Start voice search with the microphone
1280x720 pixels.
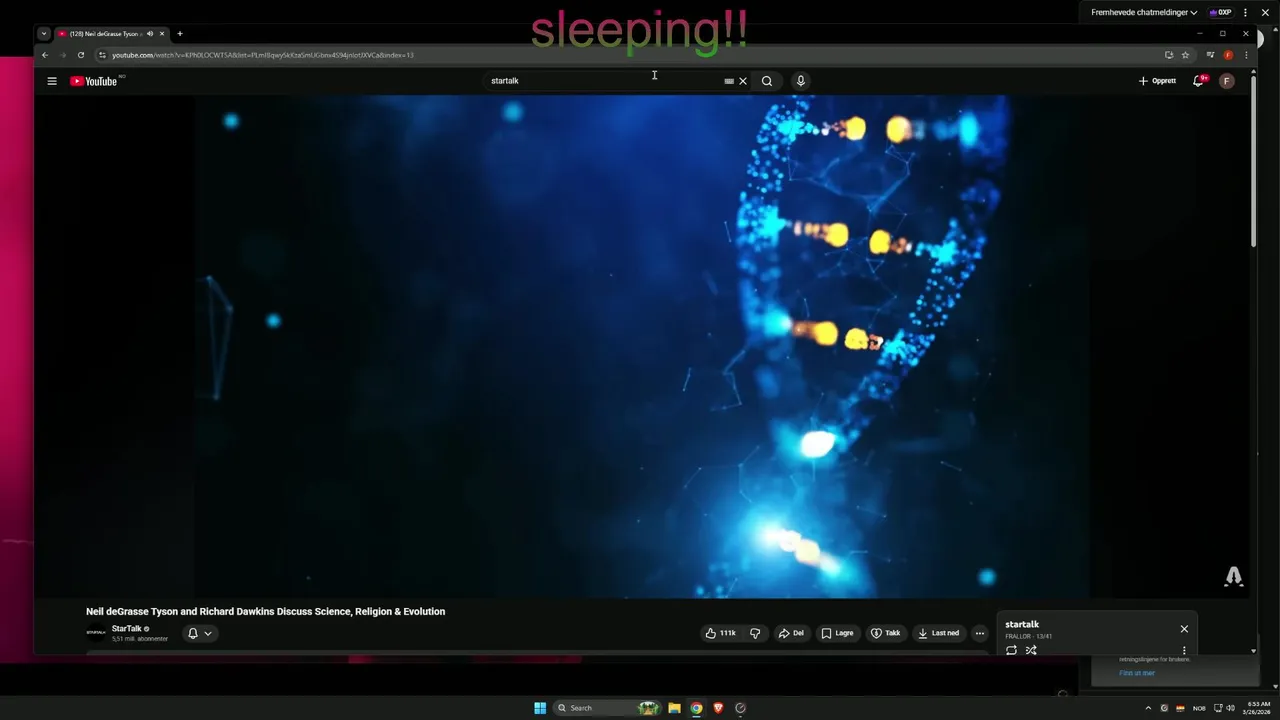pos(800,81)
